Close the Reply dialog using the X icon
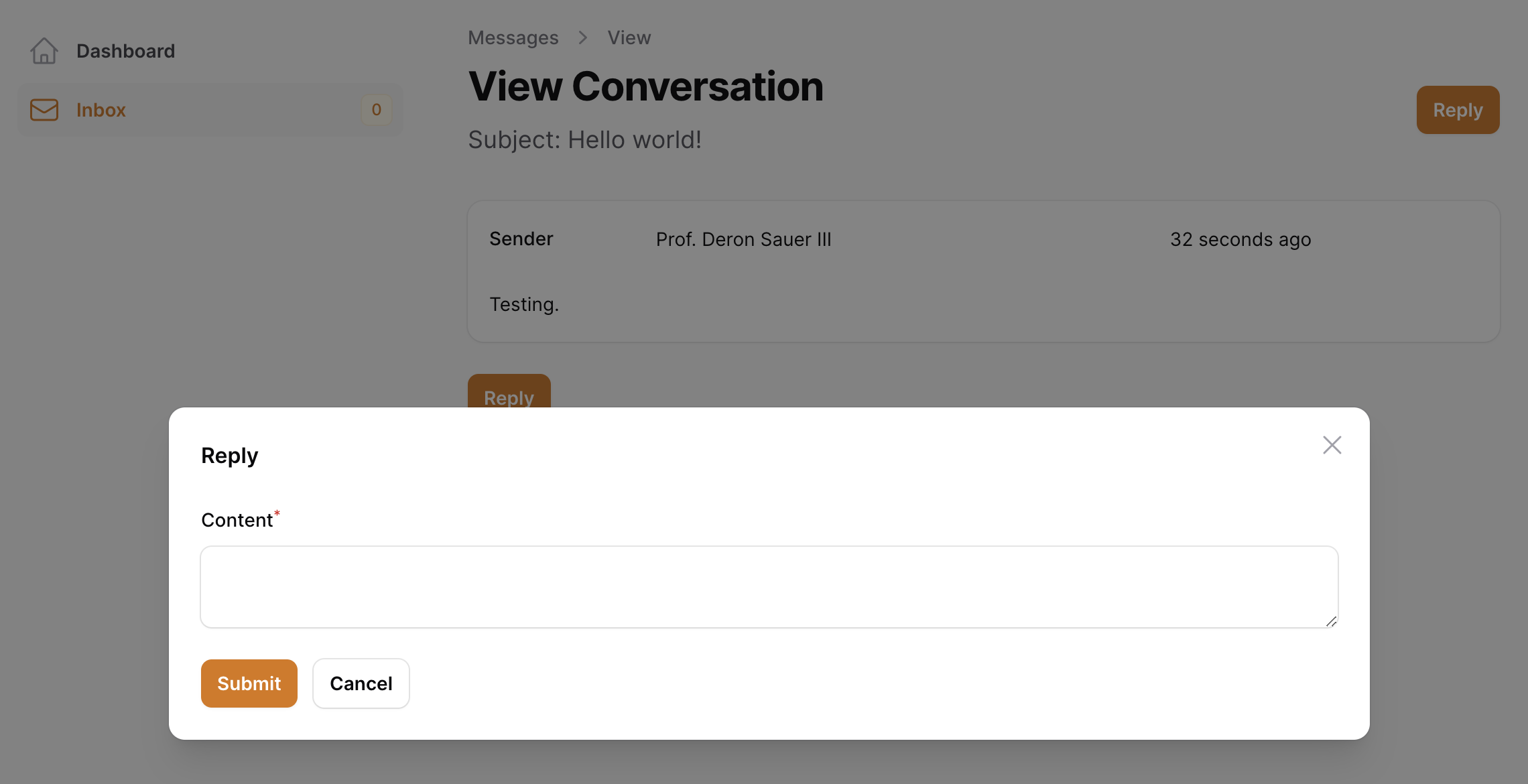The width and height of the screenshot is (1528, 784). point(1332,444)
